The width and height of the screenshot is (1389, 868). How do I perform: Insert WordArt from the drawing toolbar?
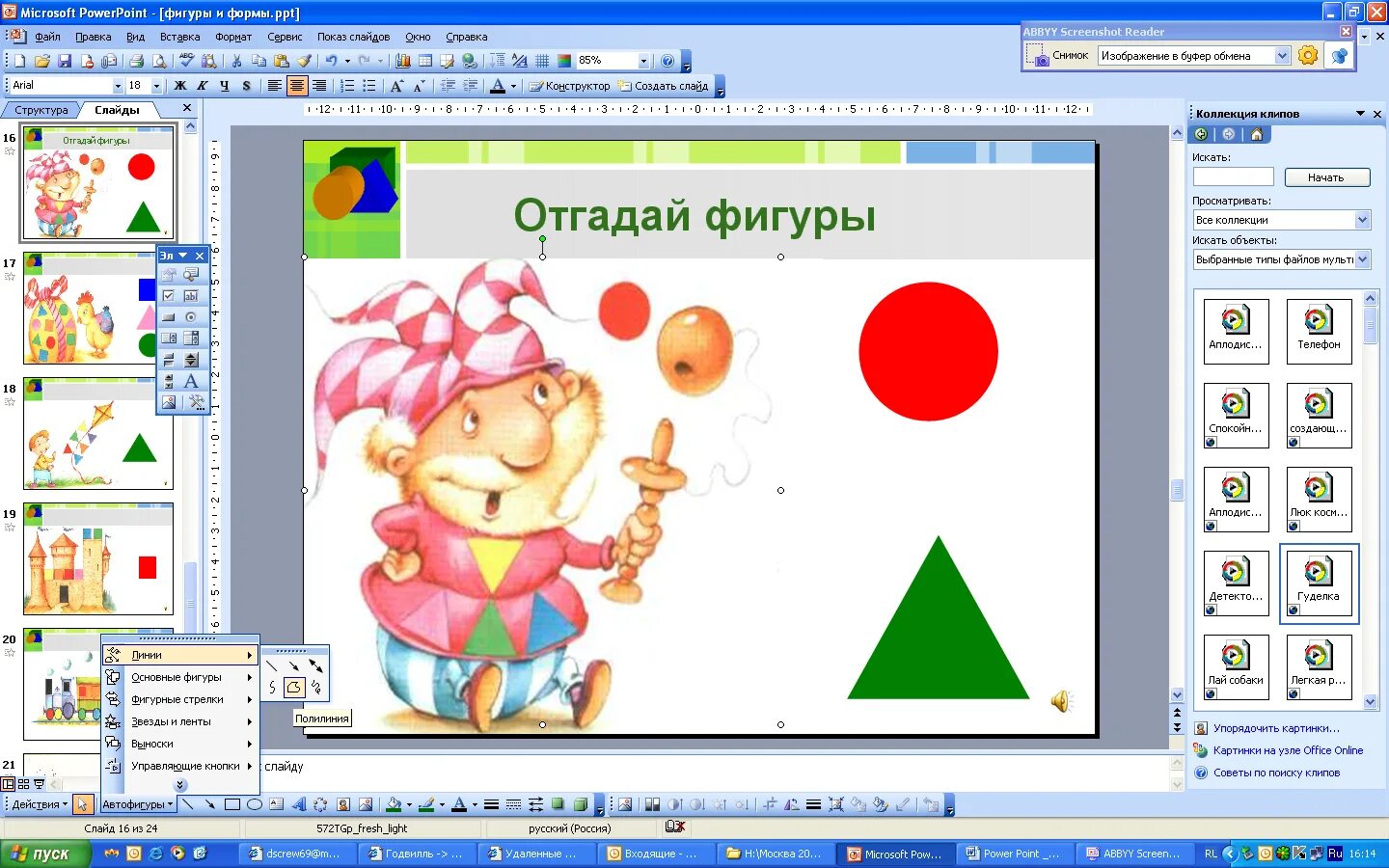(x=299, y=804)
